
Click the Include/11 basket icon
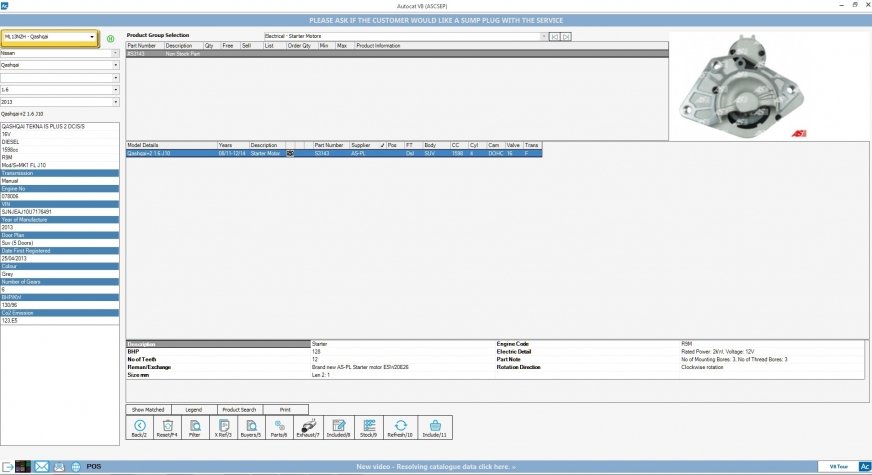435,427
